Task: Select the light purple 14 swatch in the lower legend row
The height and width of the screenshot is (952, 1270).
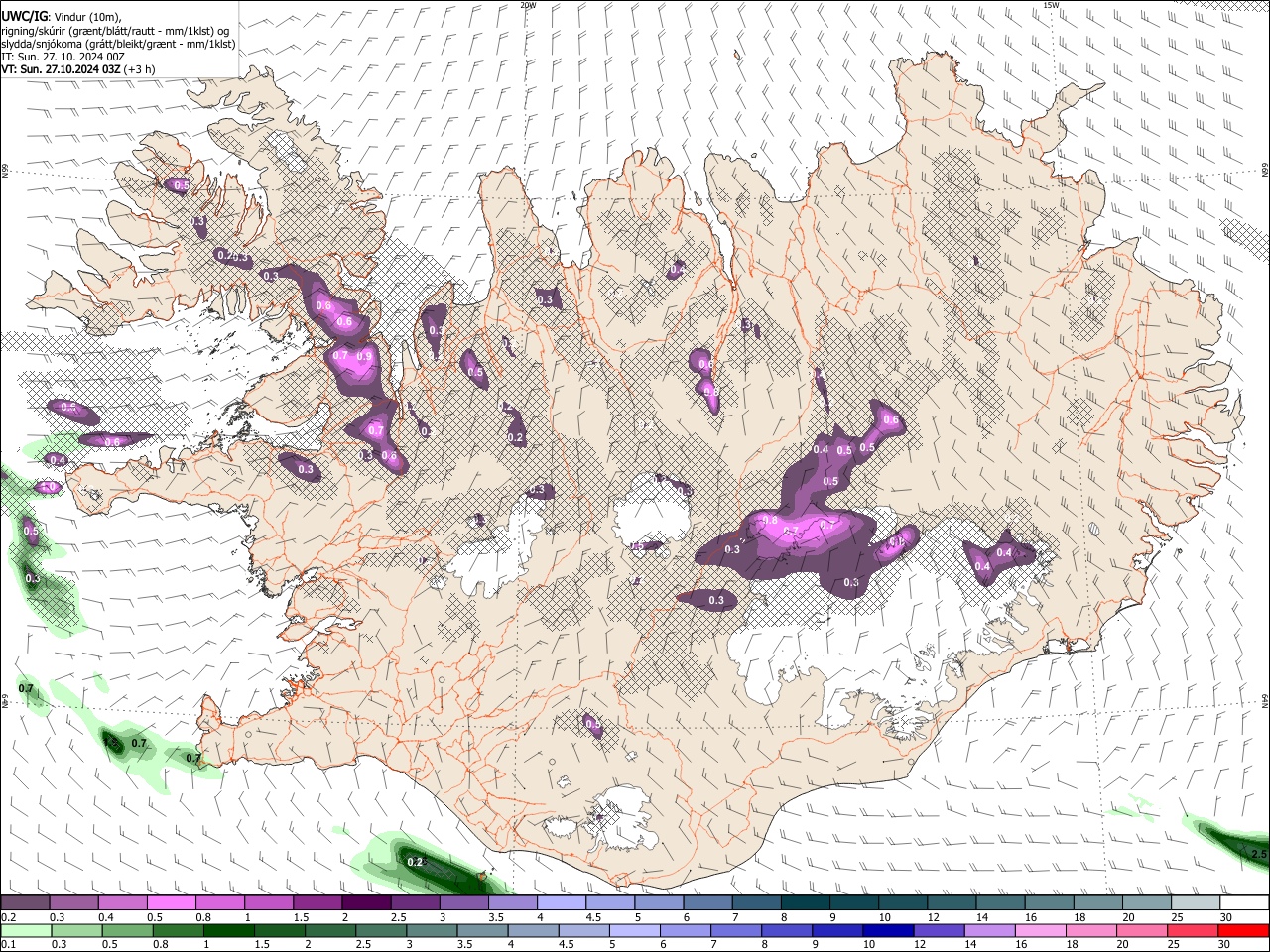Action: click(989, 930)
